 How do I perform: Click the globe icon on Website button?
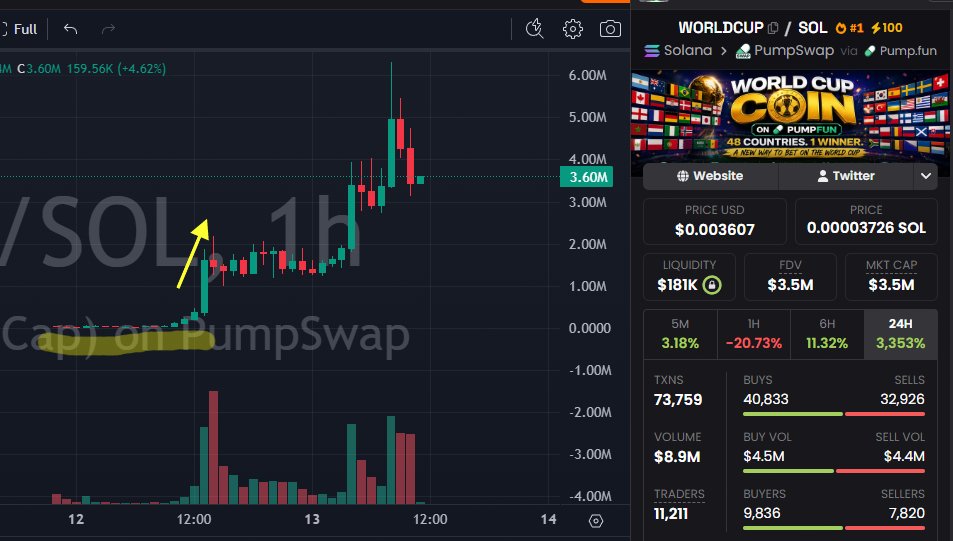click(683, 176)
